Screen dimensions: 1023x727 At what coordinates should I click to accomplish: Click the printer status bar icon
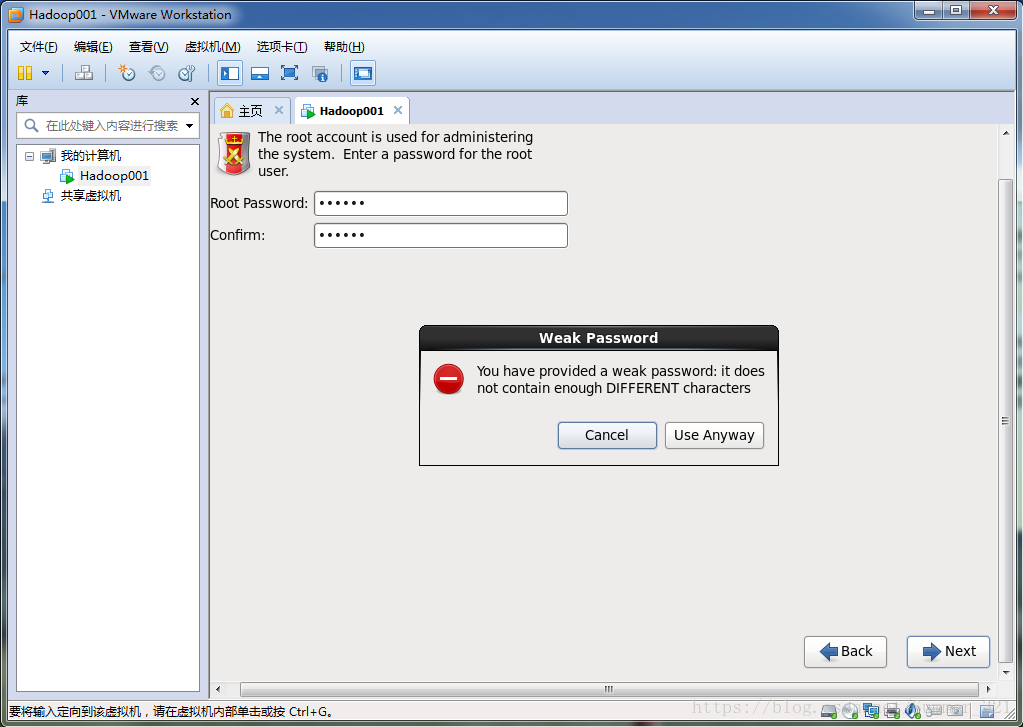pos(892,710)
